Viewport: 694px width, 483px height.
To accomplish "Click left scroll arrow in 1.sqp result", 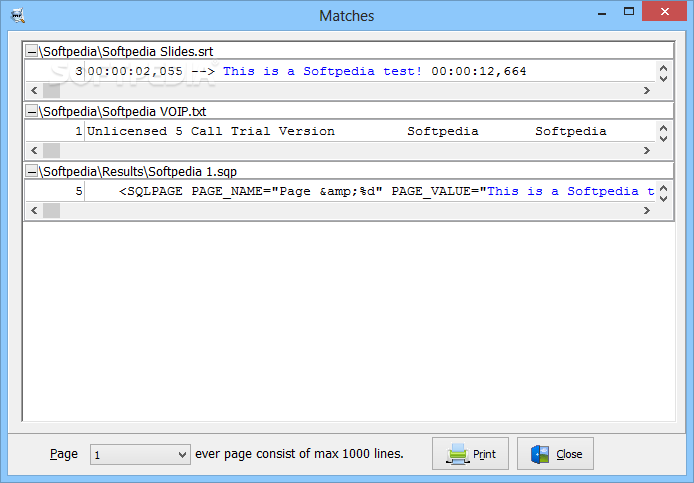I will coord(34,210).
